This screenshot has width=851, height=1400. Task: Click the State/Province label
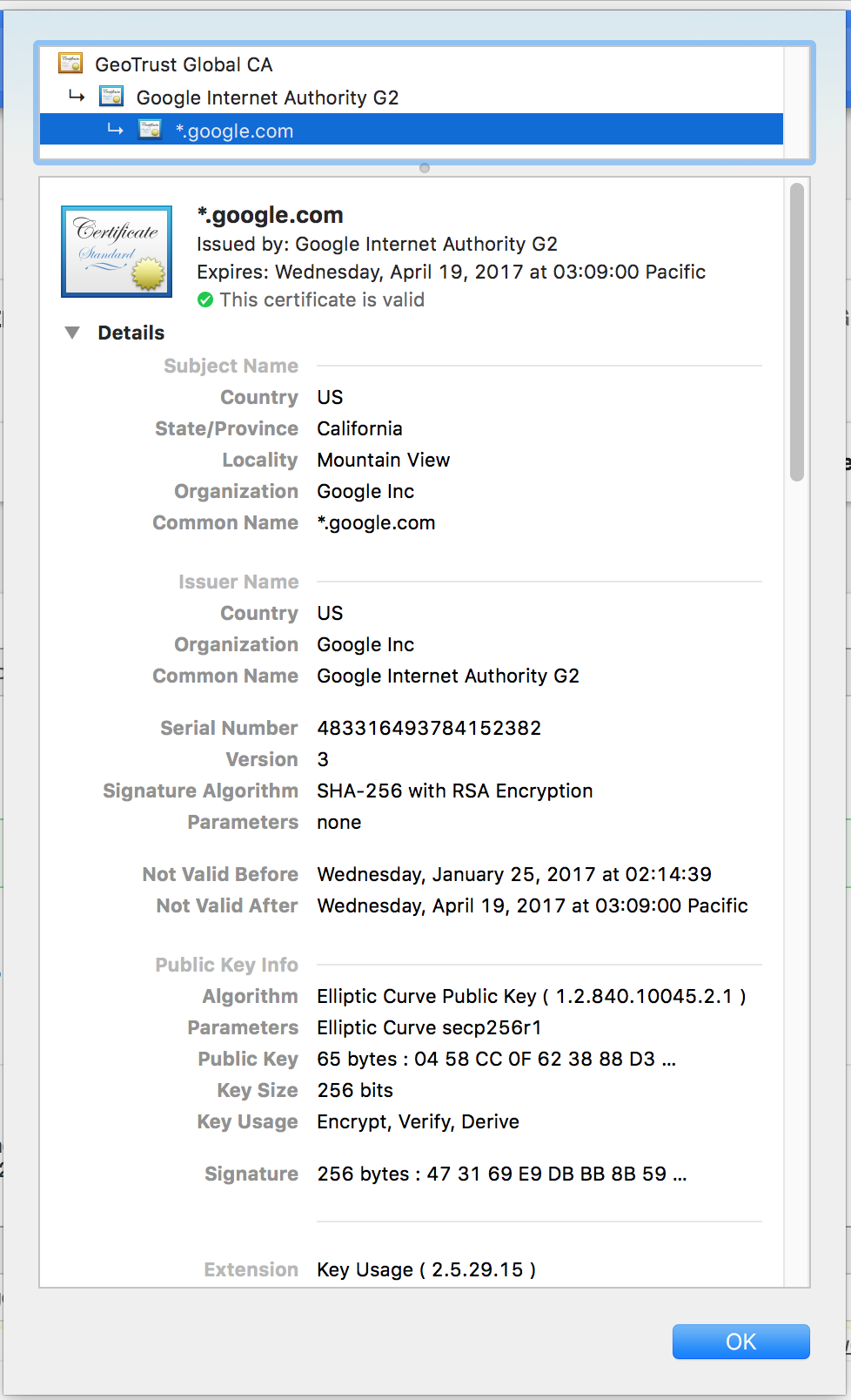[226, 429]
